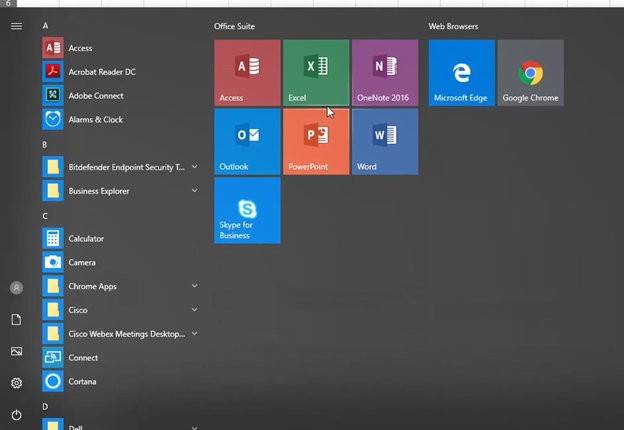Select the Office Suite group title
624x430 pixels.
pos(234,26)
